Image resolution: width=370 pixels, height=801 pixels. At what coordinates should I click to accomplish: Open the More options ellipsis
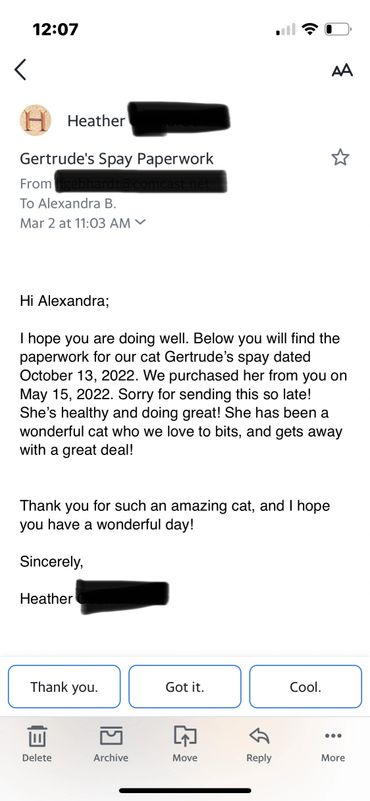(333, 744)
